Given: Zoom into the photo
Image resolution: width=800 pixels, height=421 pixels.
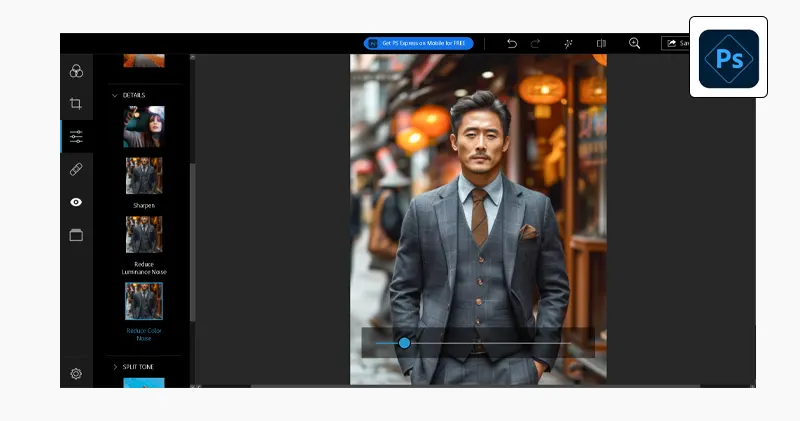Looking at the screenshot, I should (x=635, y=43).
